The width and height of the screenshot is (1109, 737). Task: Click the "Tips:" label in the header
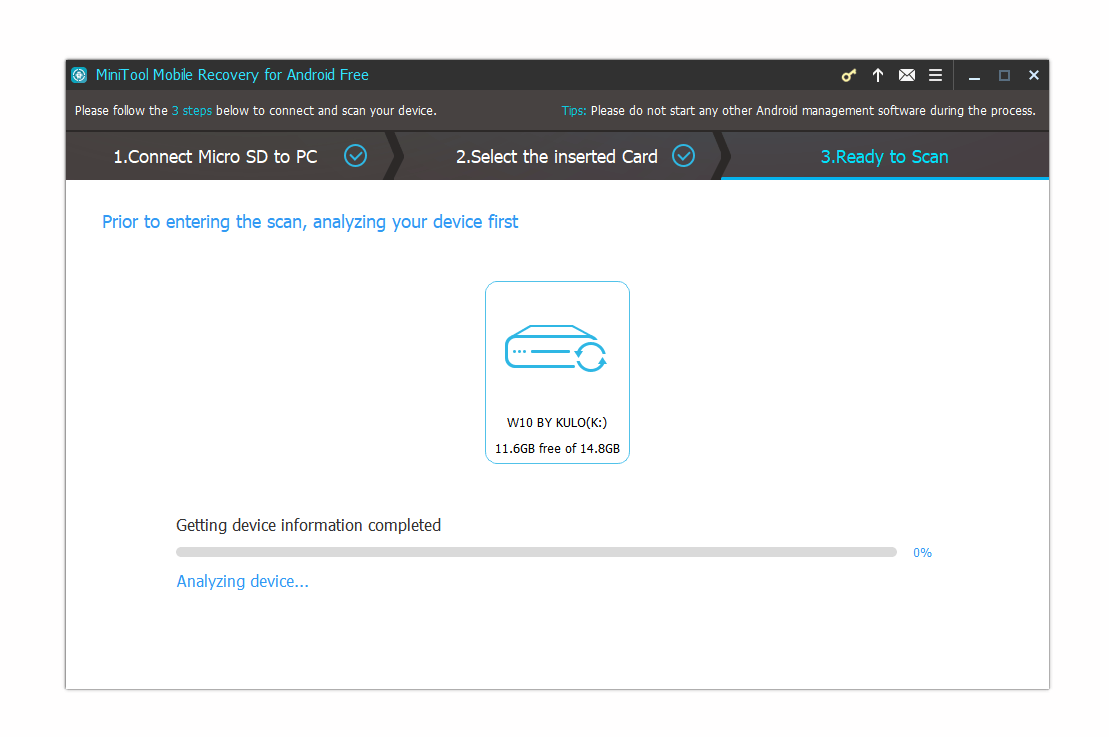[574, 111]
